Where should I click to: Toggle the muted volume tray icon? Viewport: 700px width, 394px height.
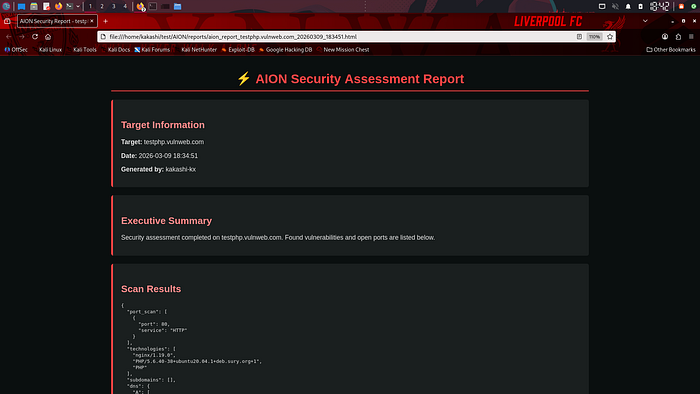pyautogui.click(x=615, y=6)
